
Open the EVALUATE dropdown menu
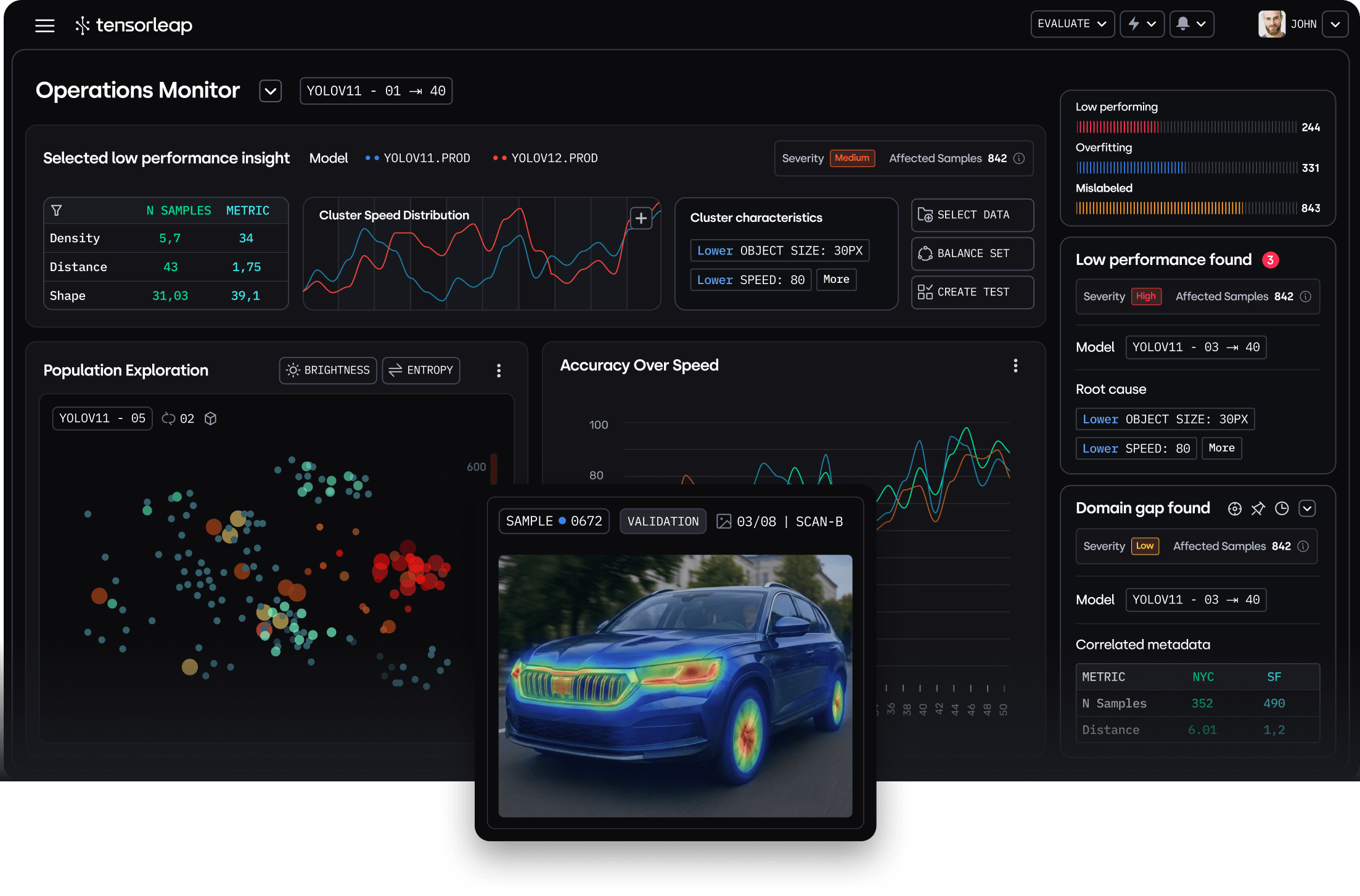tap(1072, 24)
